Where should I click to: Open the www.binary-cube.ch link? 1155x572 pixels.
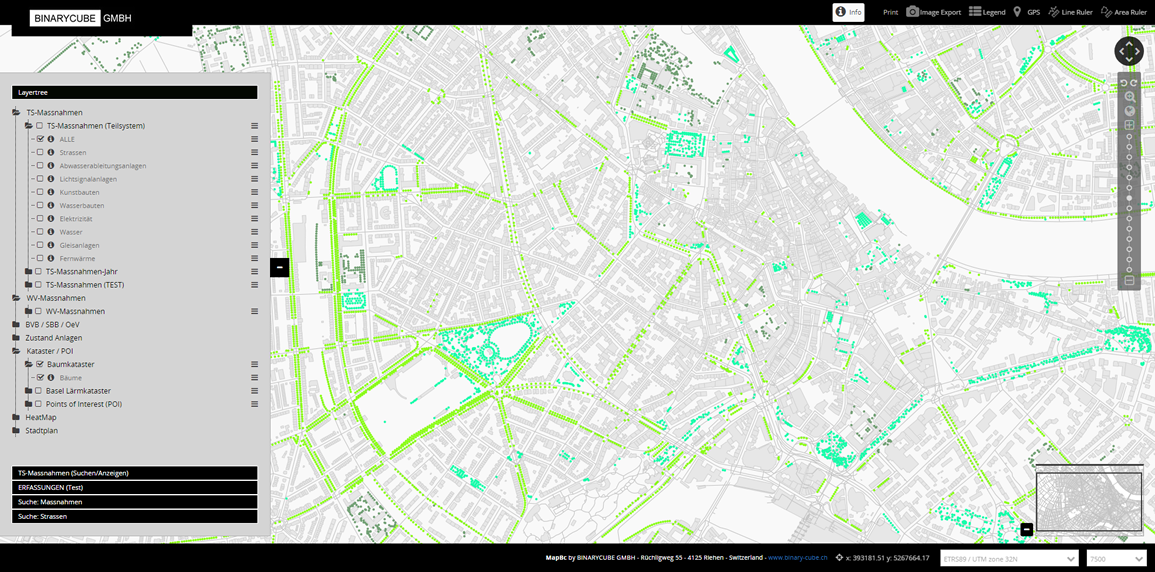797,558
